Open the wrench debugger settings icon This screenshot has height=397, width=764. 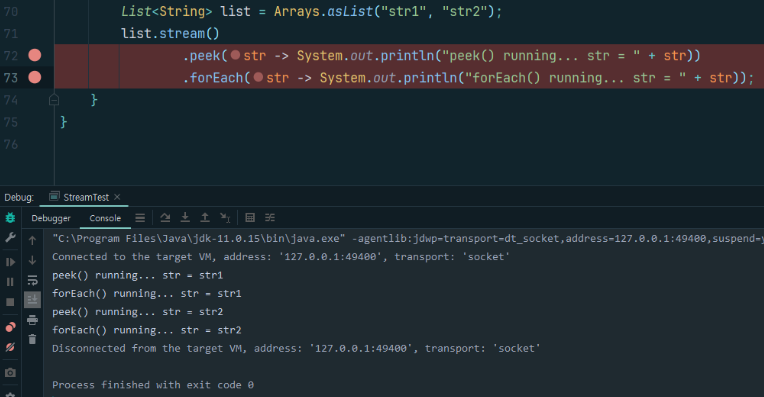pos(10,238)
